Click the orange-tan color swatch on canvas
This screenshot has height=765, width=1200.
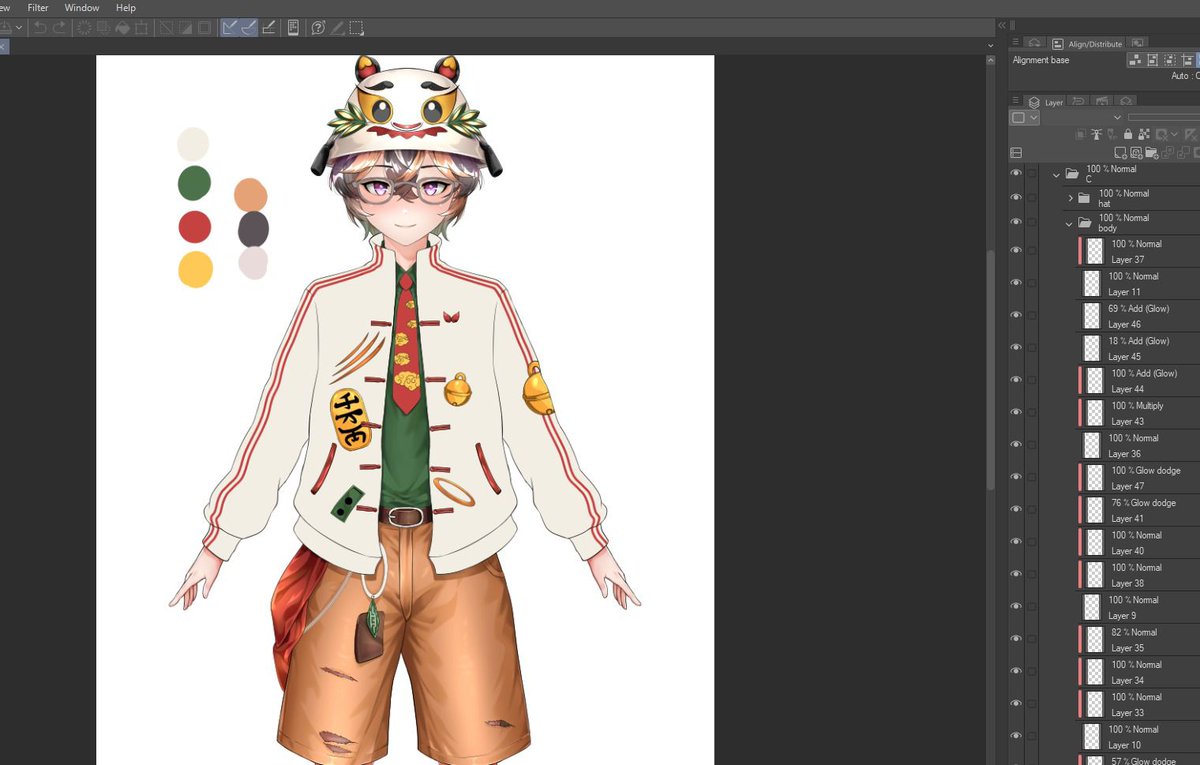click(x=251, y=195)
